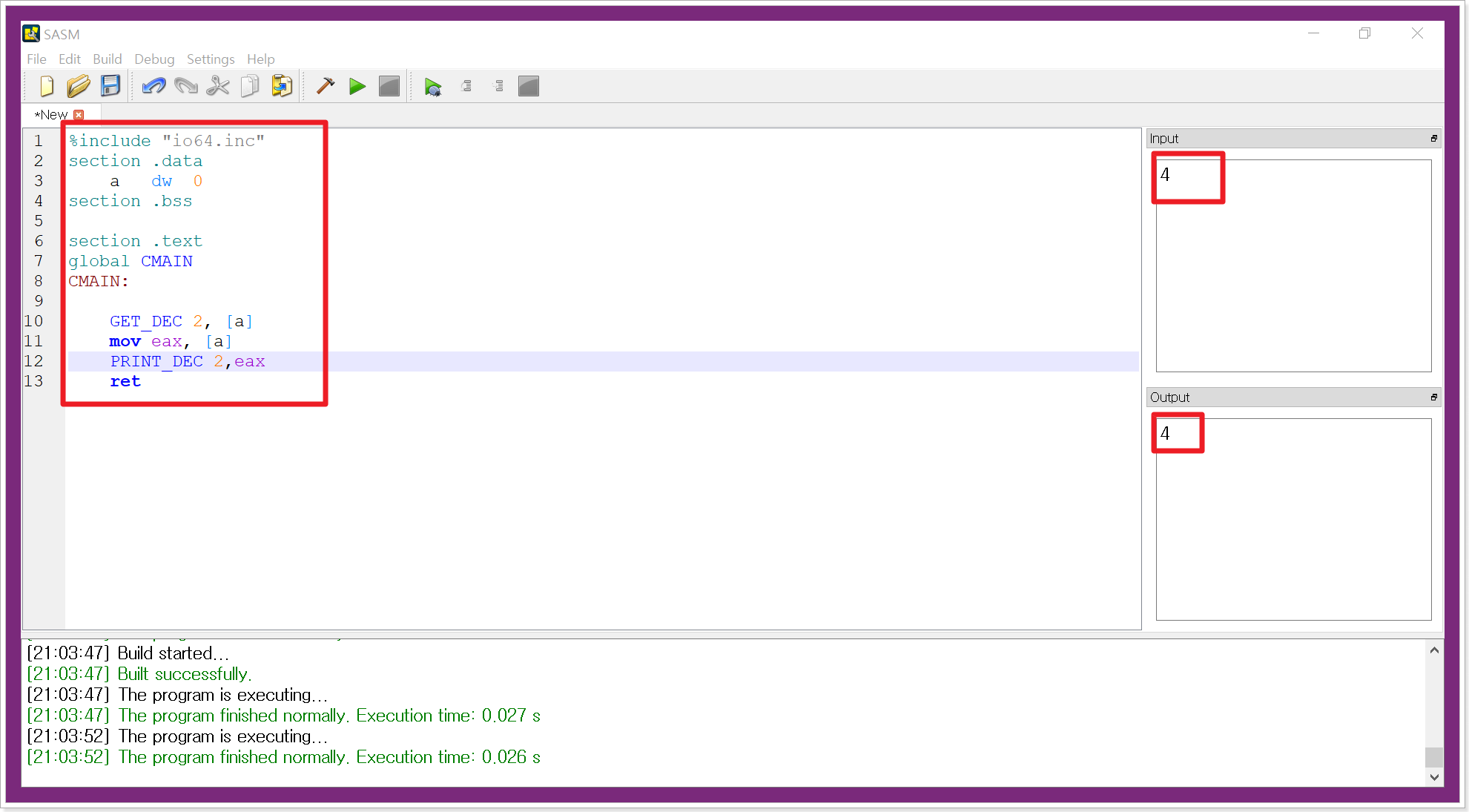The image size is (1469, 812).
Task: Click the open folder icon
Action: pos(78,87)
